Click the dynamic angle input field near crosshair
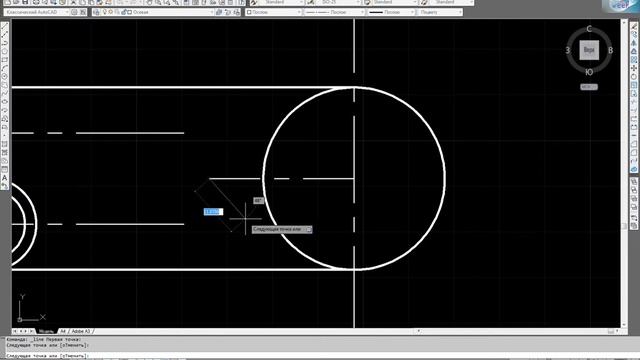Image resolution: width=640 pixels, height=360 pixels. point(258,200)
